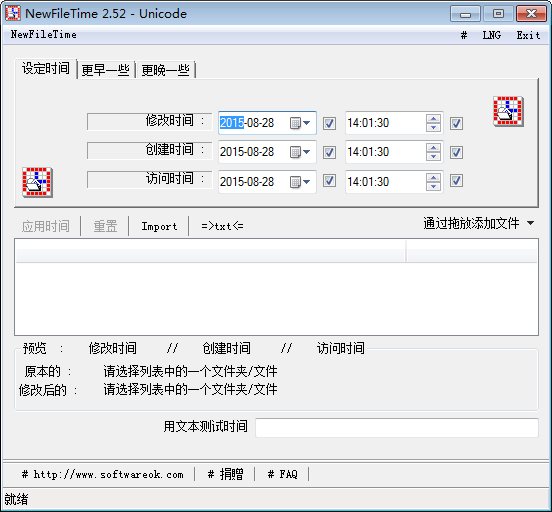Open the # menu in the menu bar
This screenshot has width=552, height=512.
(464, 35)
